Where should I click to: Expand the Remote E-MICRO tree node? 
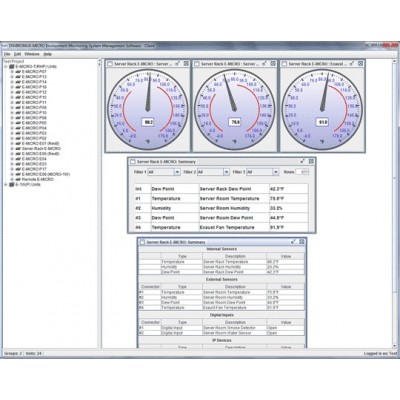point(12,179)
